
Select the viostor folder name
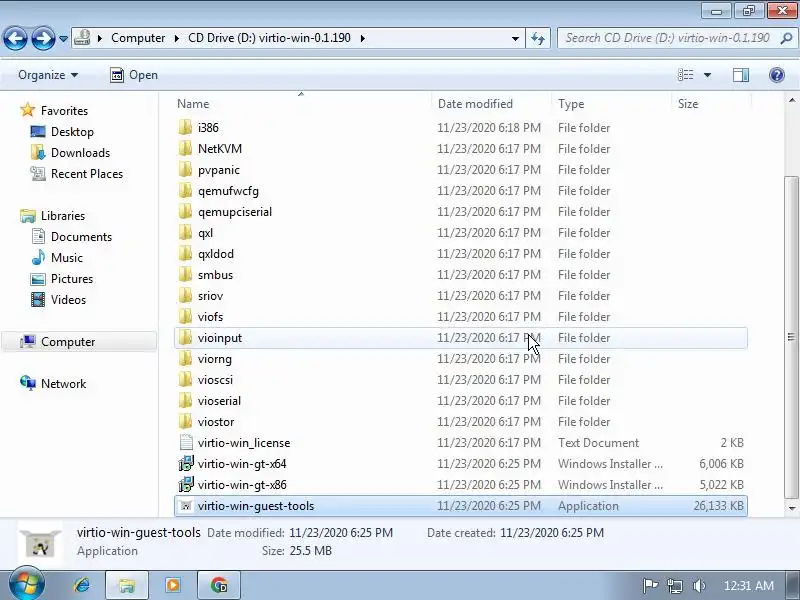coord(216,422)
